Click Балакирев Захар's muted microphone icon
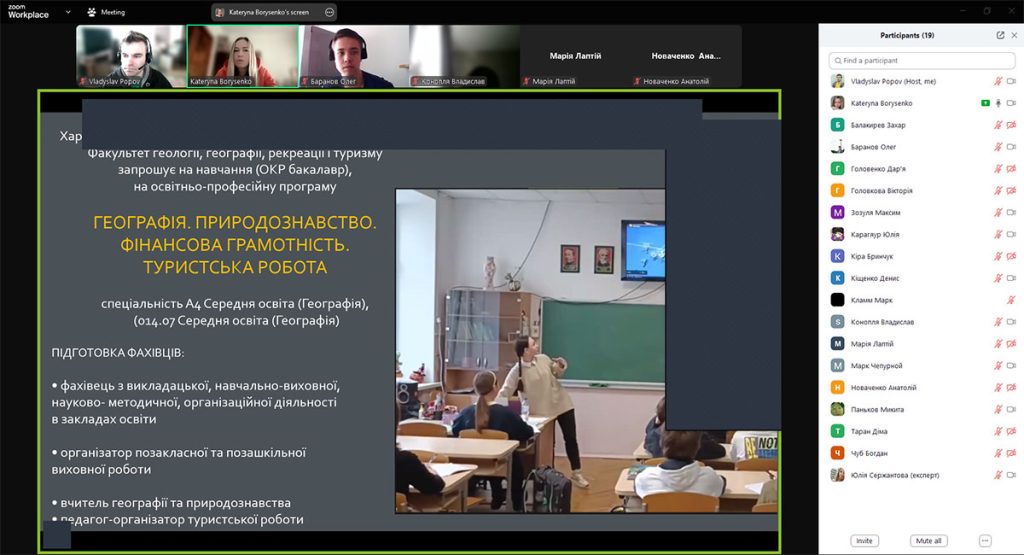1024x555 pixels. 997,125
